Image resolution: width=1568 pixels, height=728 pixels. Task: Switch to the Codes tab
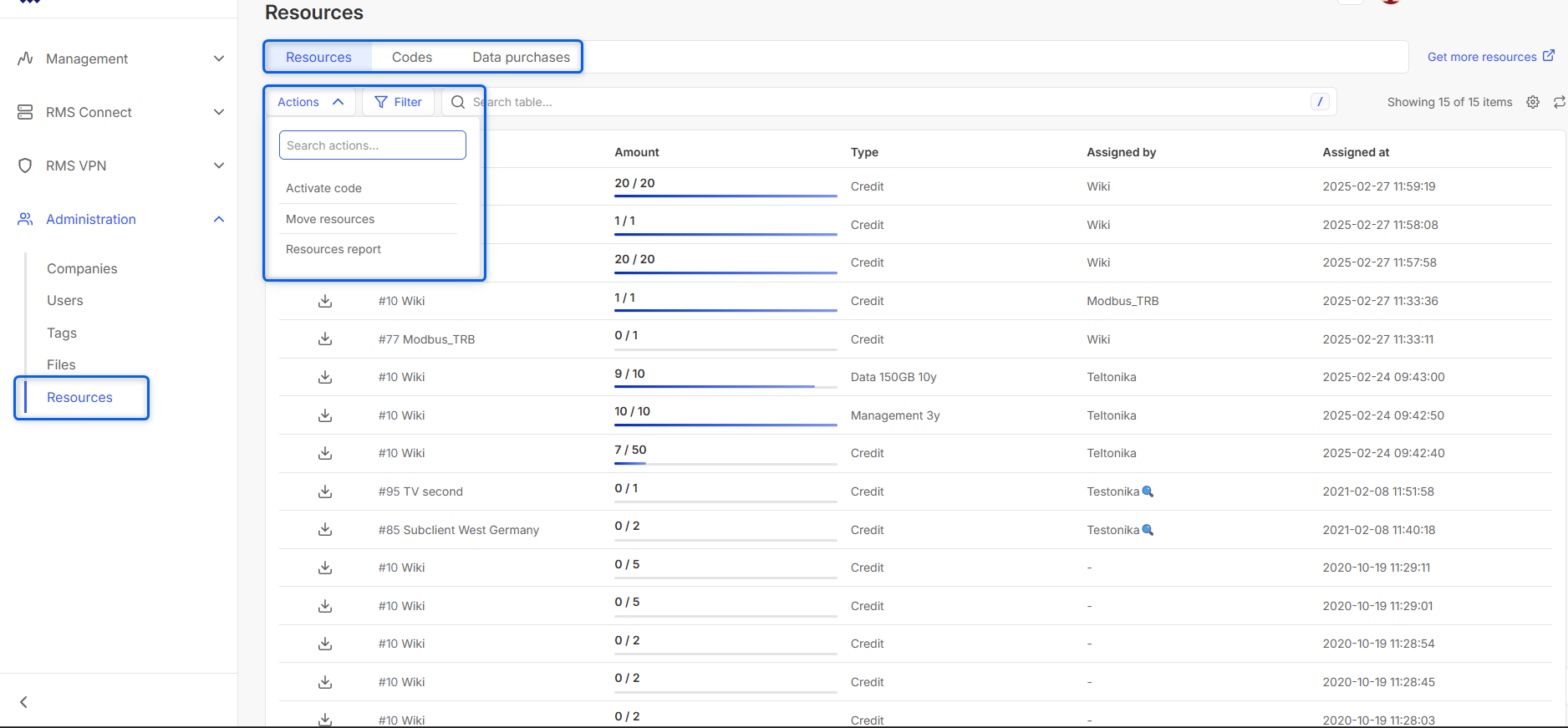click(x=412, y=57)
